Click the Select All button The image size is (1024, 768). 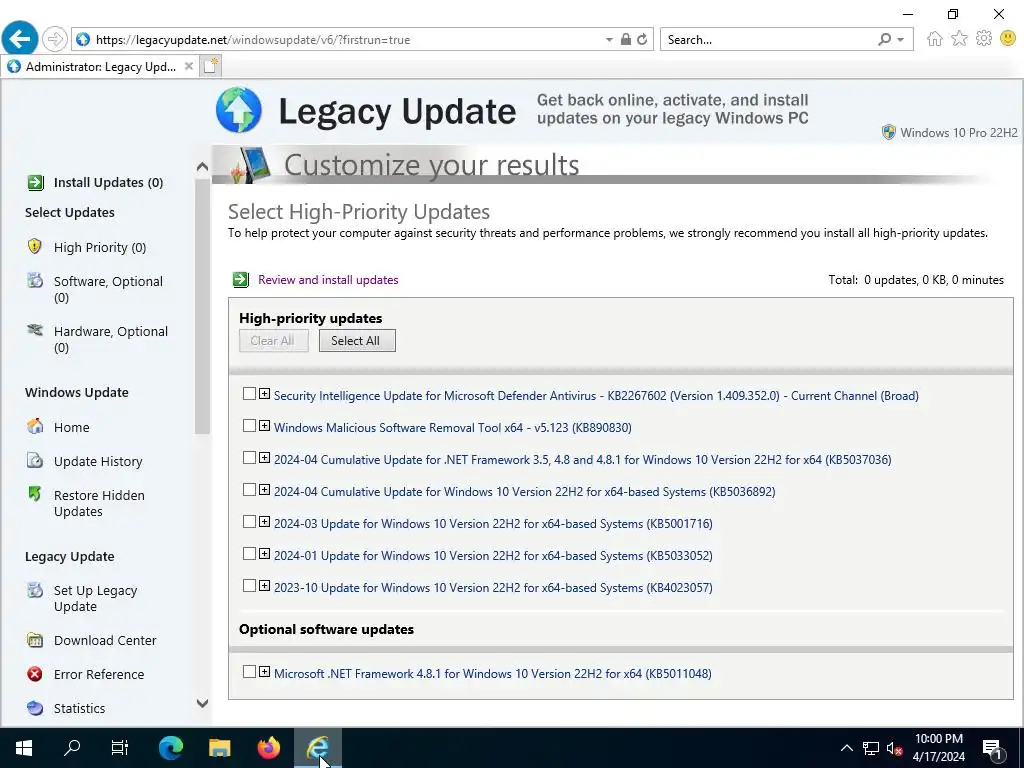click(x=357, y=340)
